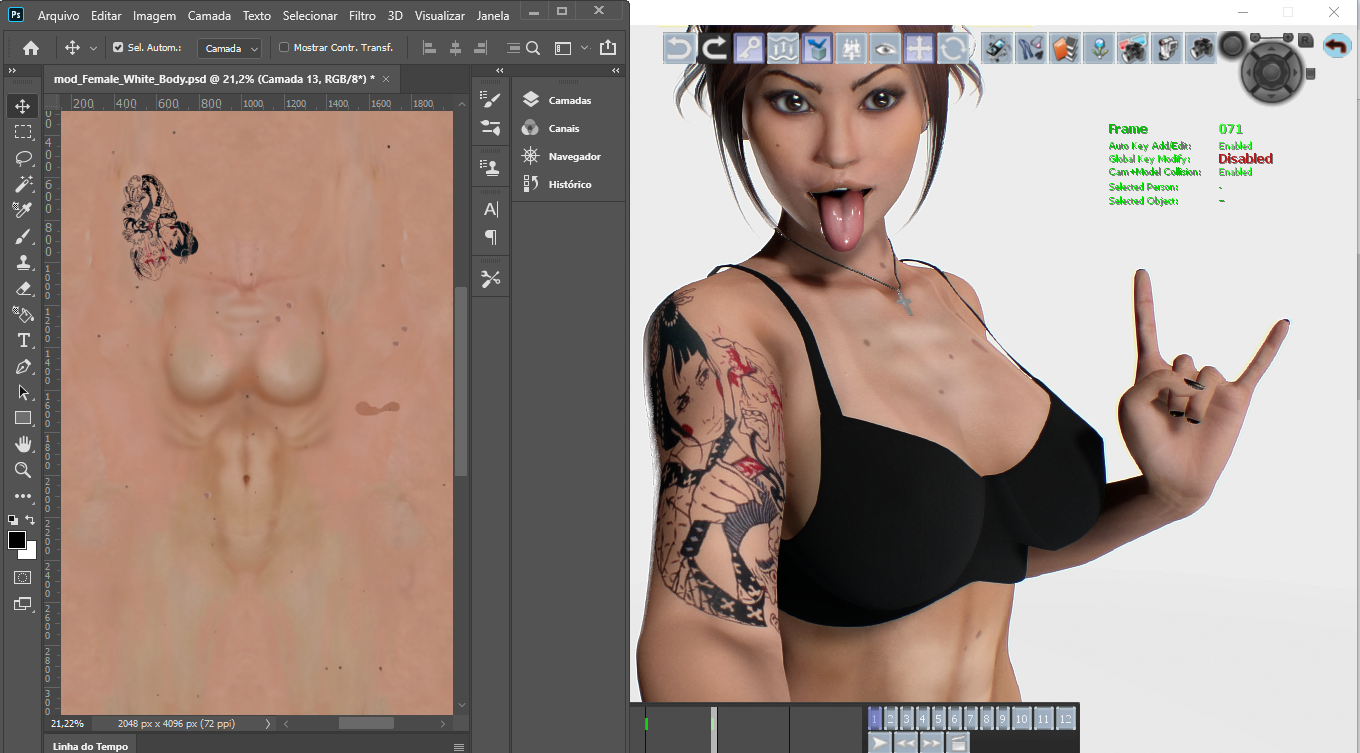
Task: Select the Eraser tool
Action: [23, 288]
